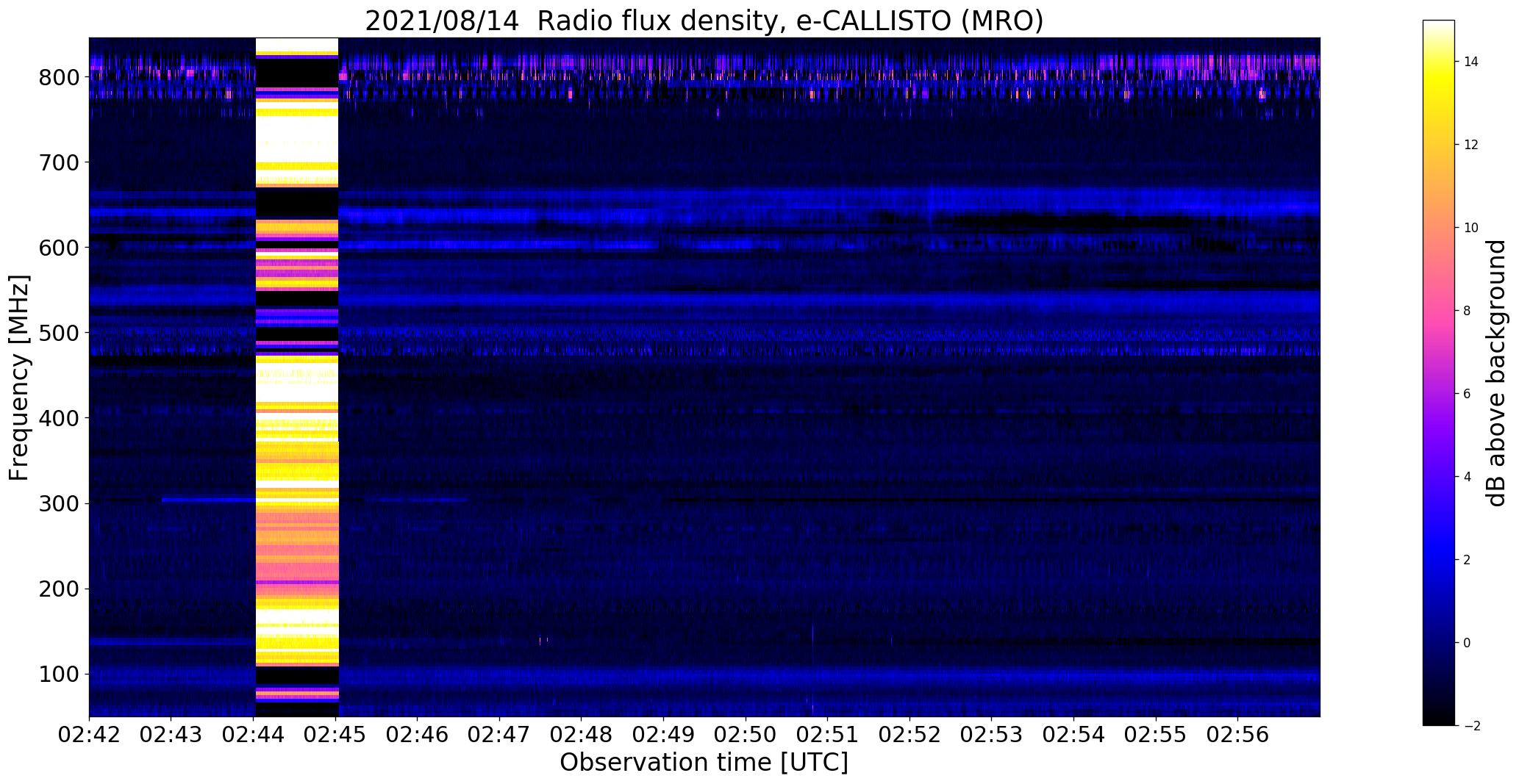Click the colorbar tick label 8
1519x784 pixels.
point(1468,311)
